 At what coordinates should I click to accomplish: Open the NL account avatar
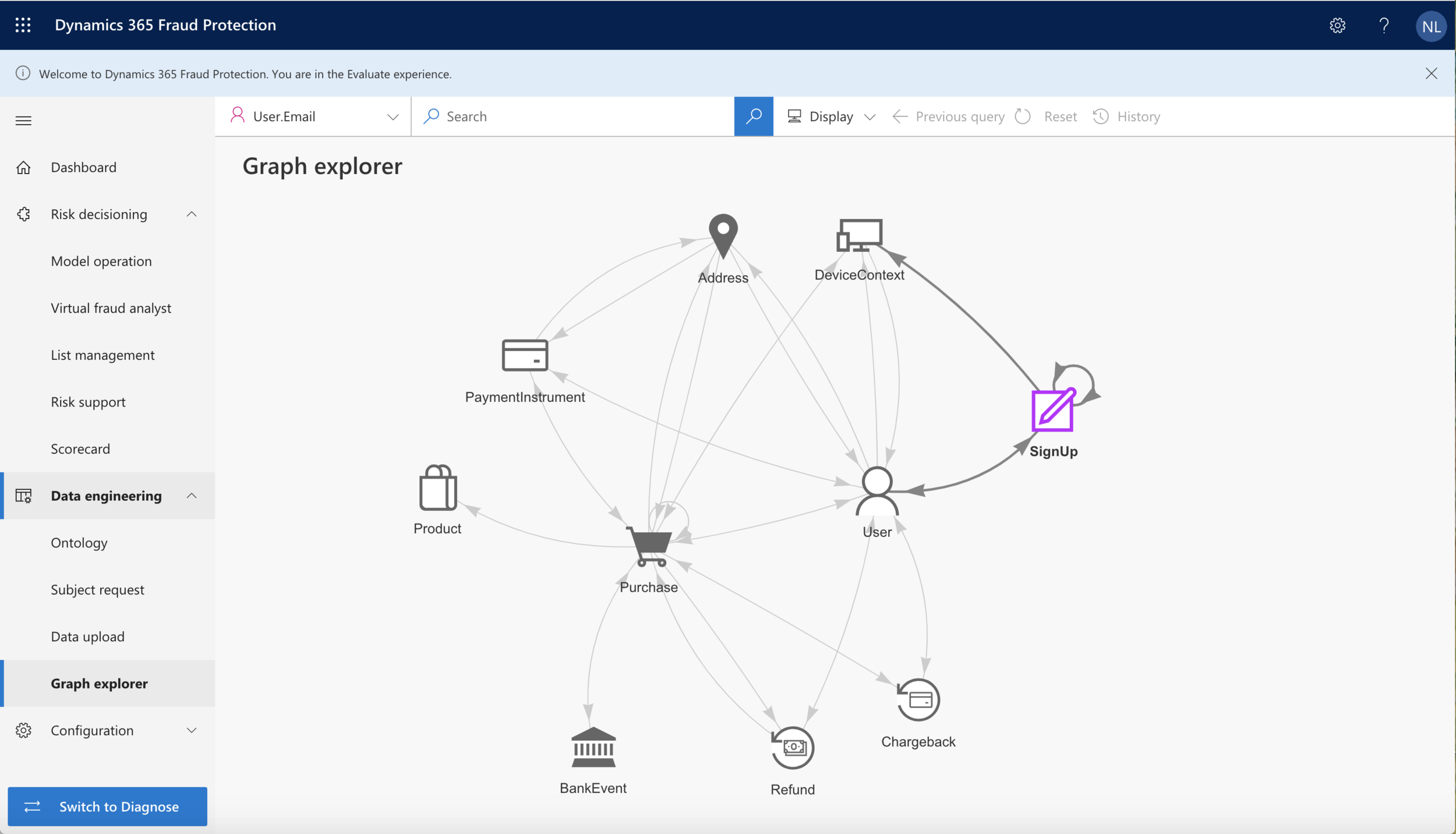pos(1431,26)
